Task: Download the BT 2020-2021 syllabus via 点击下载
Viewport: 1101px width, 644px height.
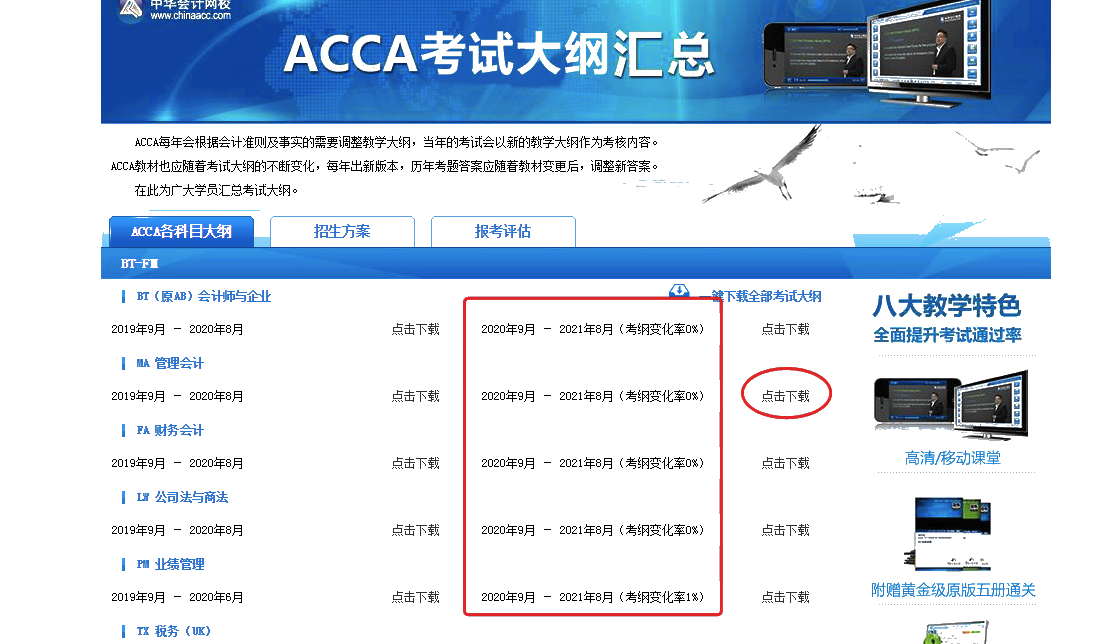Action: pos(785,329)
